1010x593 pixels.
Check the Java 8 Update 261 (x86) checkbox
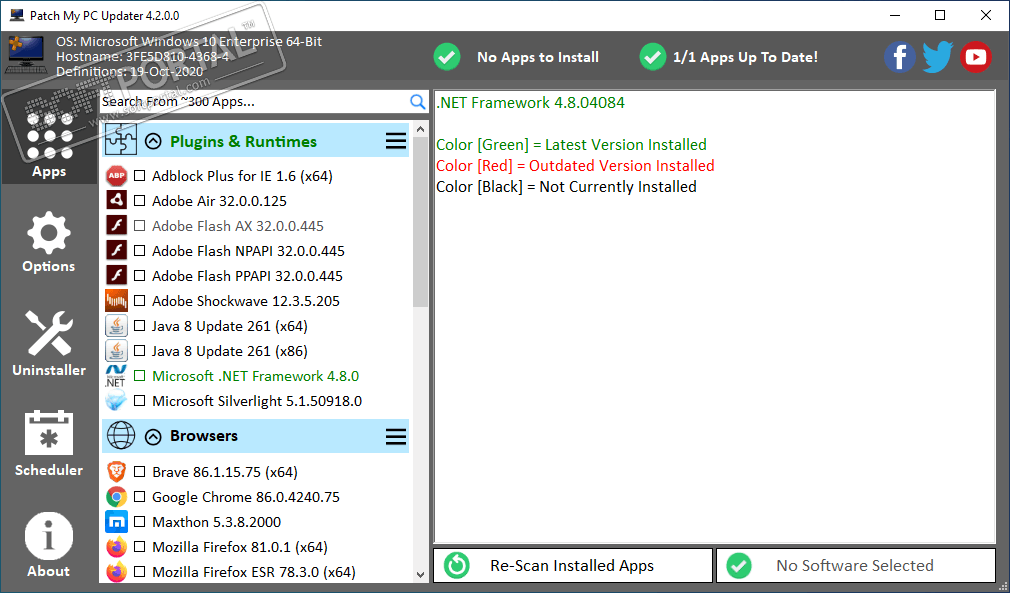pos(139,352)
